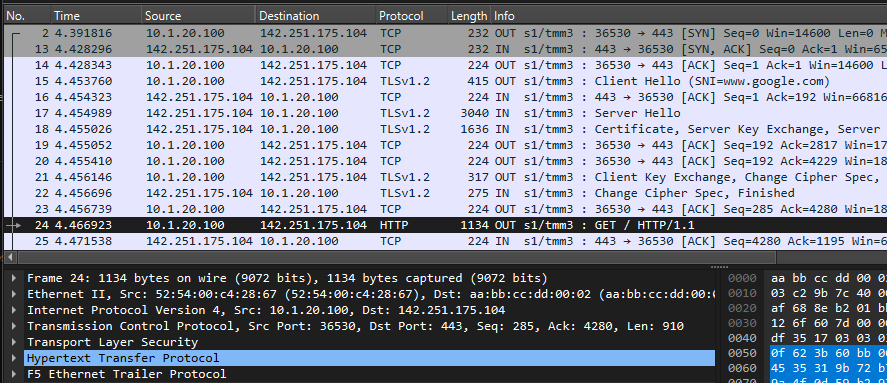Sort by the Time column header
This screenshot has height=383, width=887.
[x=96, y=16]
